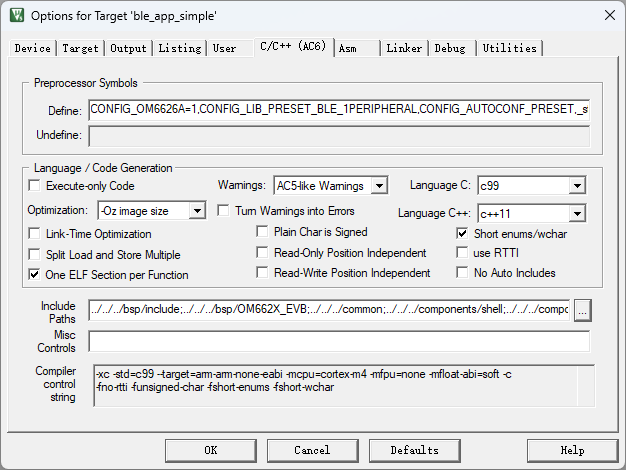Enable Execute-only Code checkbox
The height and width of the screenshot is (470, 626).
35,186
